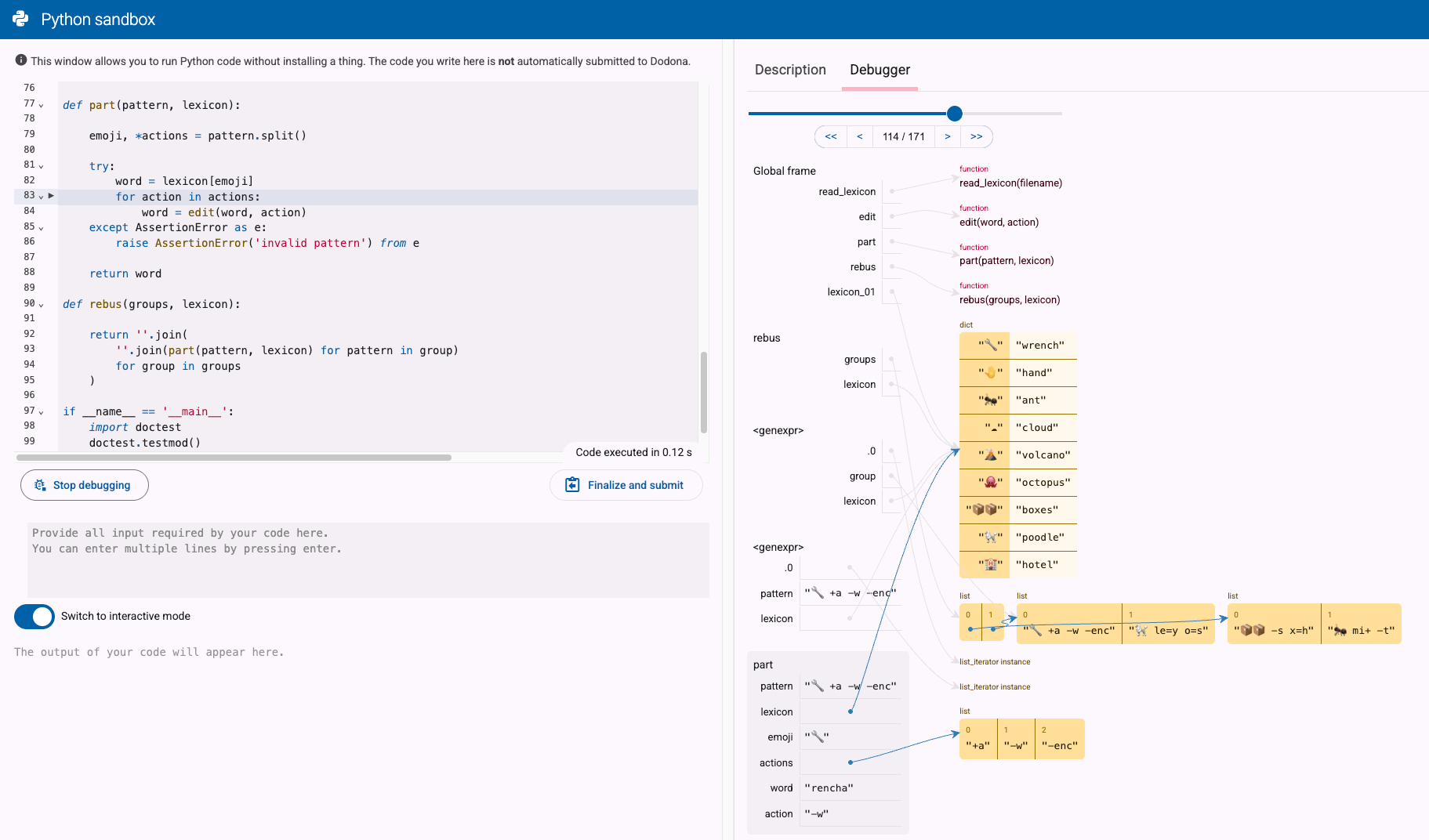Step back one debugger frame
Viewport: 1429px width, 840px height.
860,136
